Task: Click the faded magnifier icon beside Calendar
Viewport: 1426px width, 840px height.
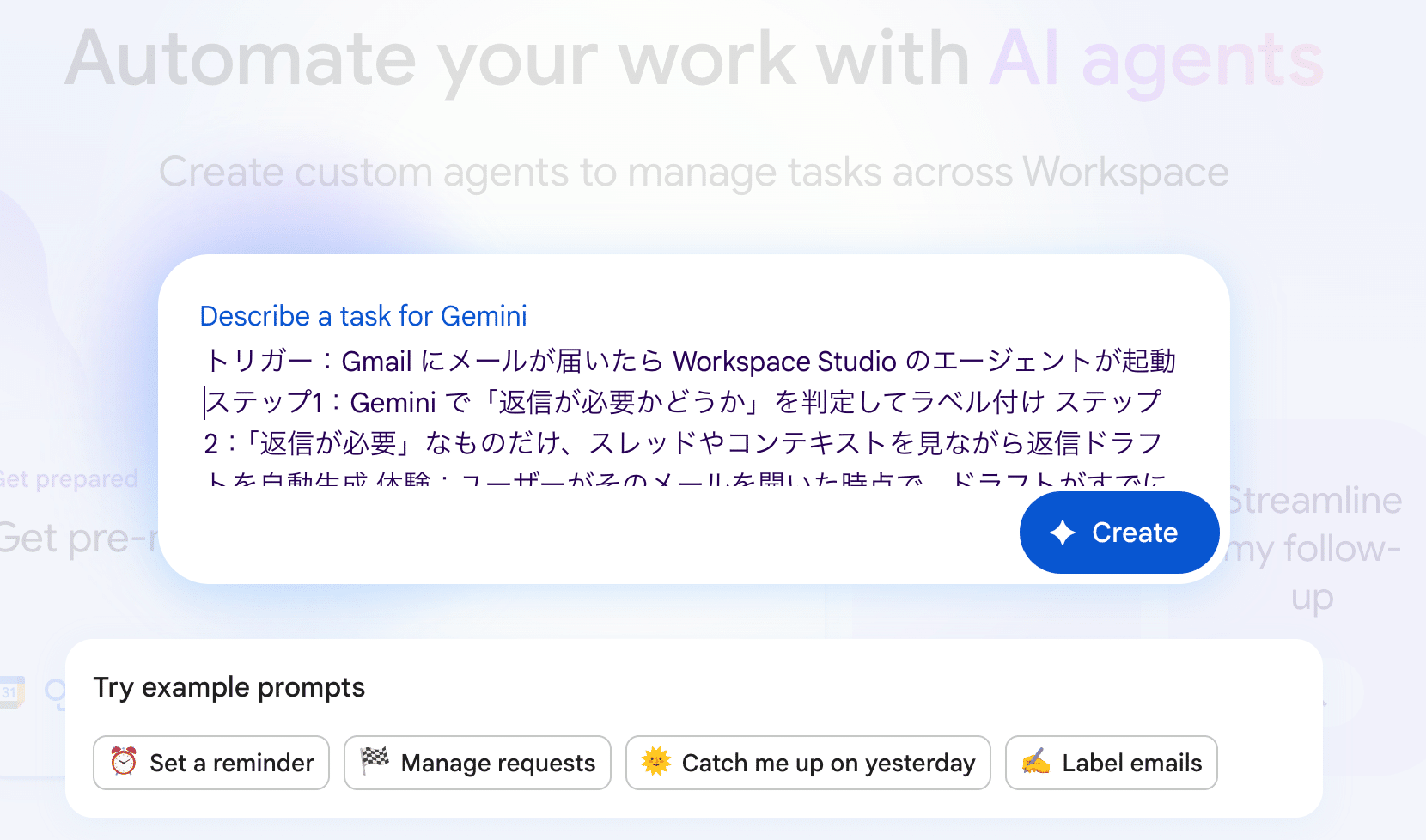Action: click(55, 692)
